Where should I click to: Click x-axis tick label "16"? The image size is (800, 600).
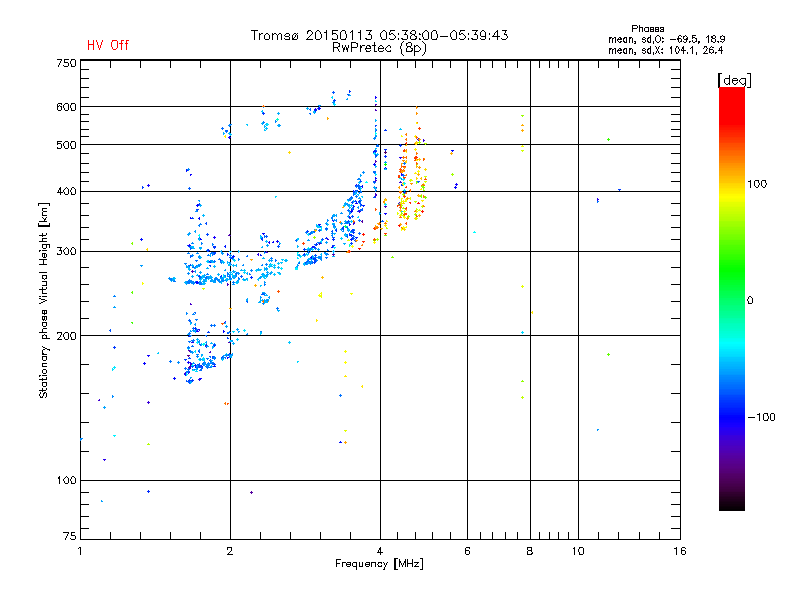(x=680, y=551)
